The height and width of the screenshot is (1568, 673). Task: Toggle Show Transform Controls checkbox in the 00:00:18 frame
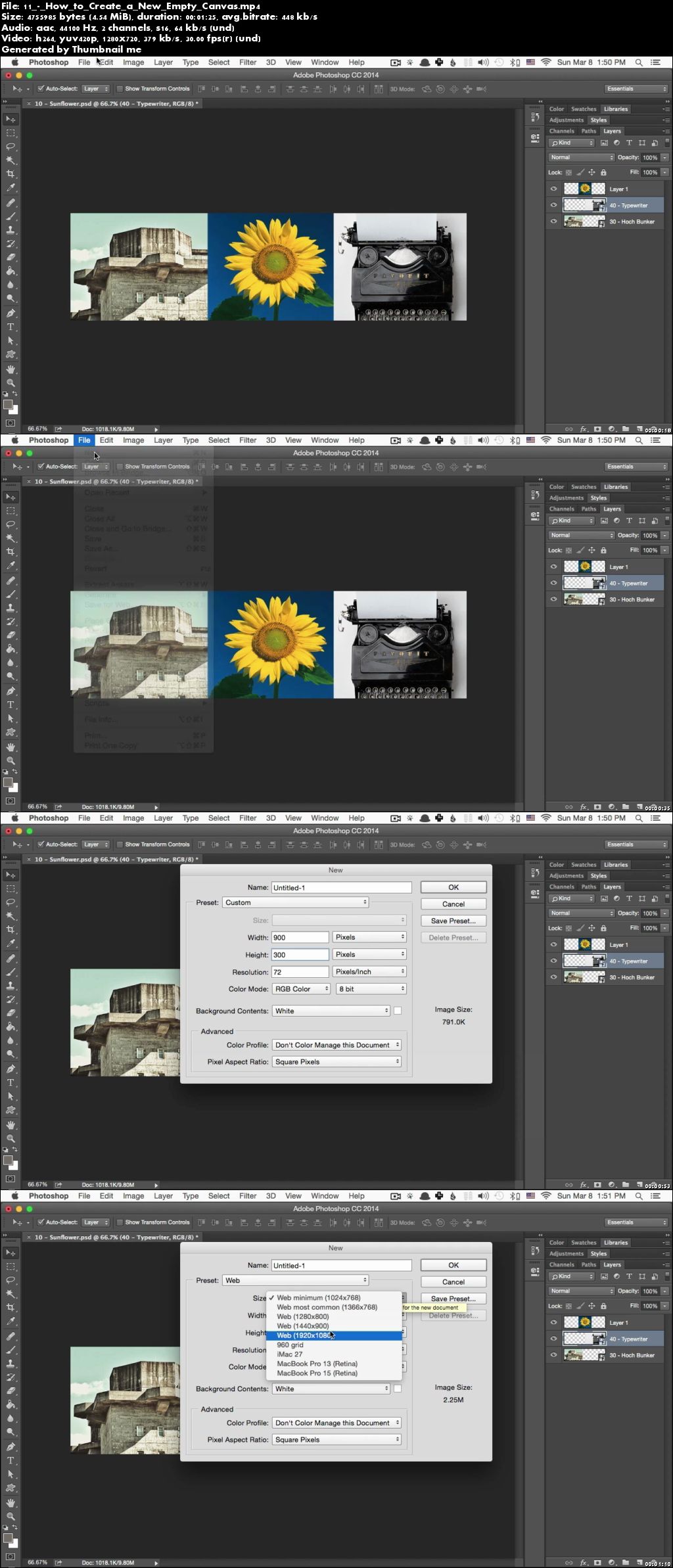point(120,89)
